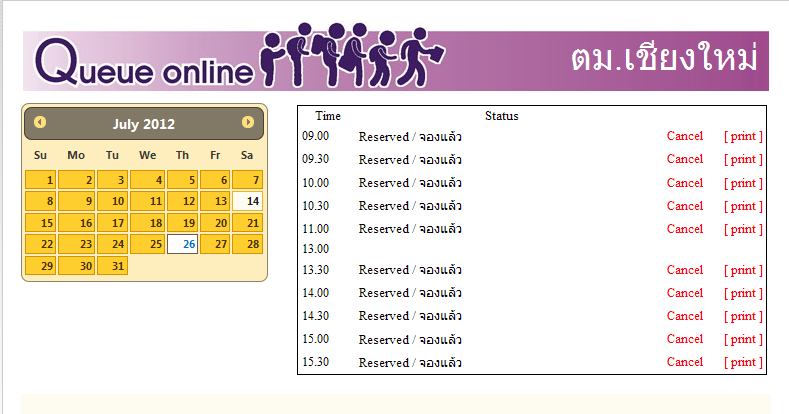Screen dimensions: 789x414
Task: Cancel the 13.30 reservation
Action: pos(685,270)
